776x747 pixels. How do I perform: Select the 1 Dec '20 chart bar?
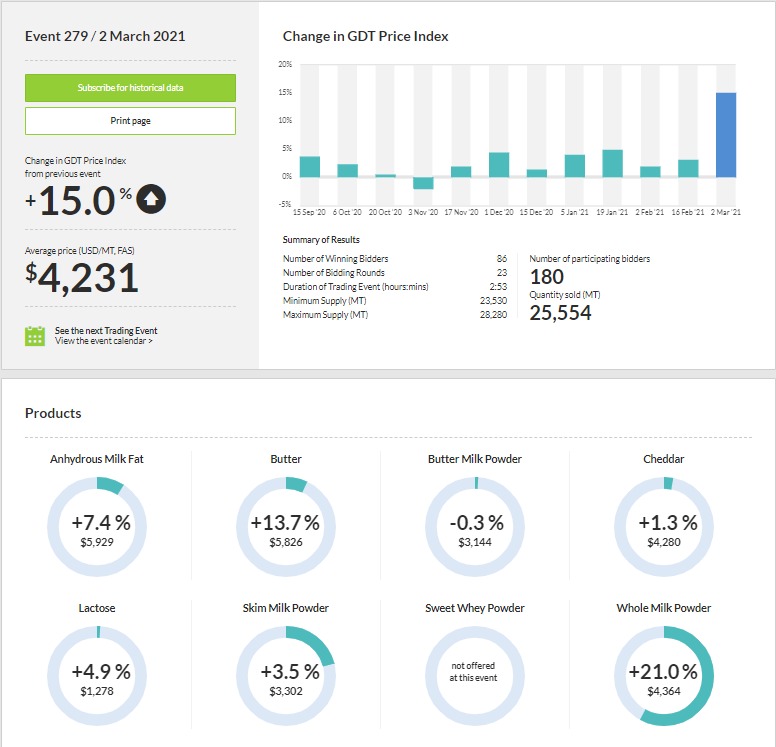tap(499, 165)
